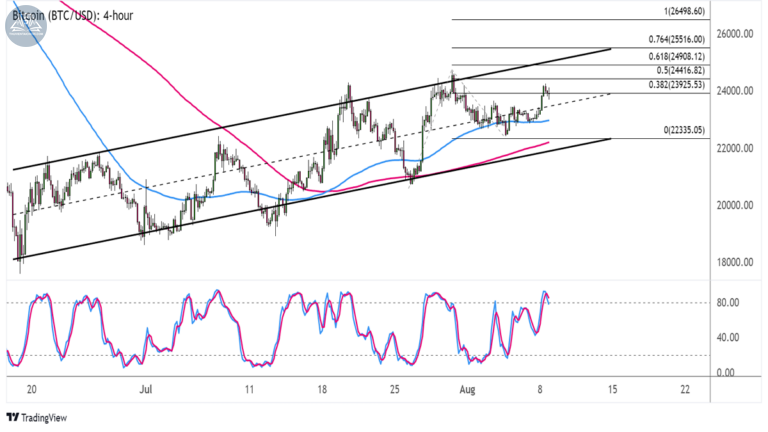Select the 0.382(23925.53) Fibonacci label
This screenshot has height=432, width=768.
[x=676, y=85]
